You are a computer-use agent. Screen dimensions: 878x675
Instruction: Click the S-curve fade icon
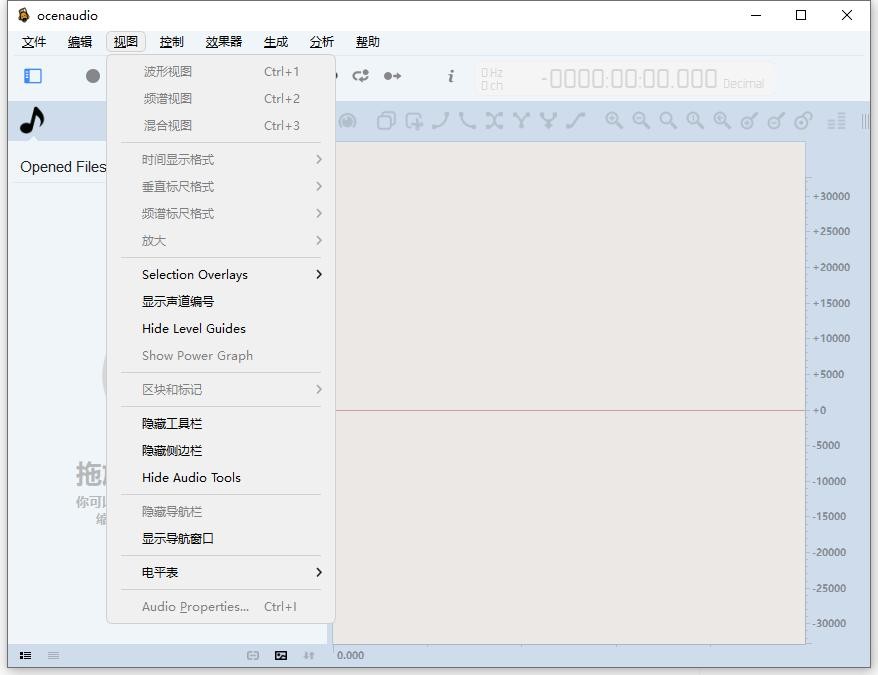tap(576, 120)
